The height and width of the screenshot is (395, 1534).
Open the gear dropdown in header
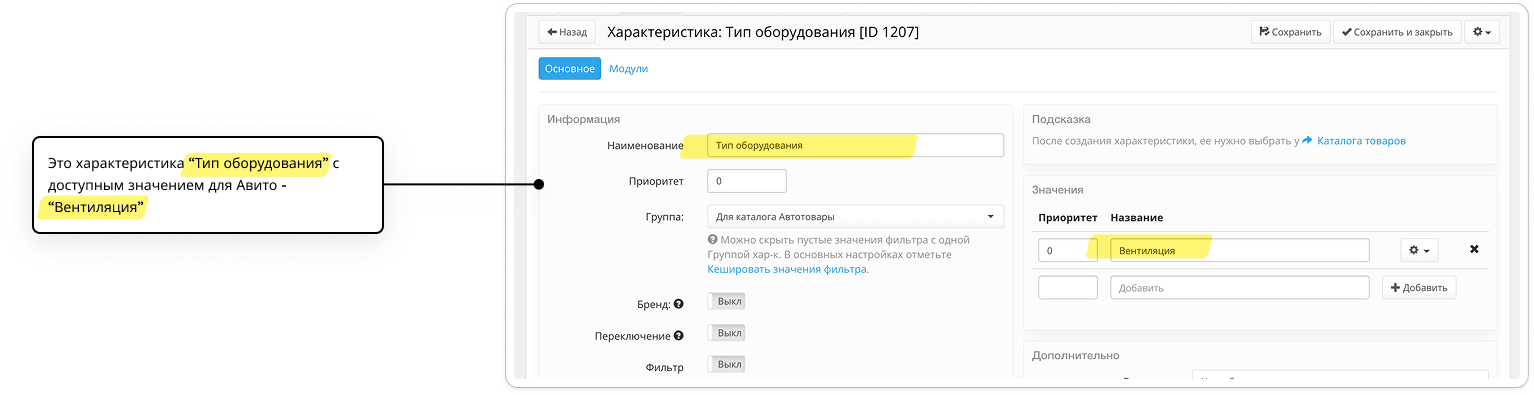tap(1481, 32)
